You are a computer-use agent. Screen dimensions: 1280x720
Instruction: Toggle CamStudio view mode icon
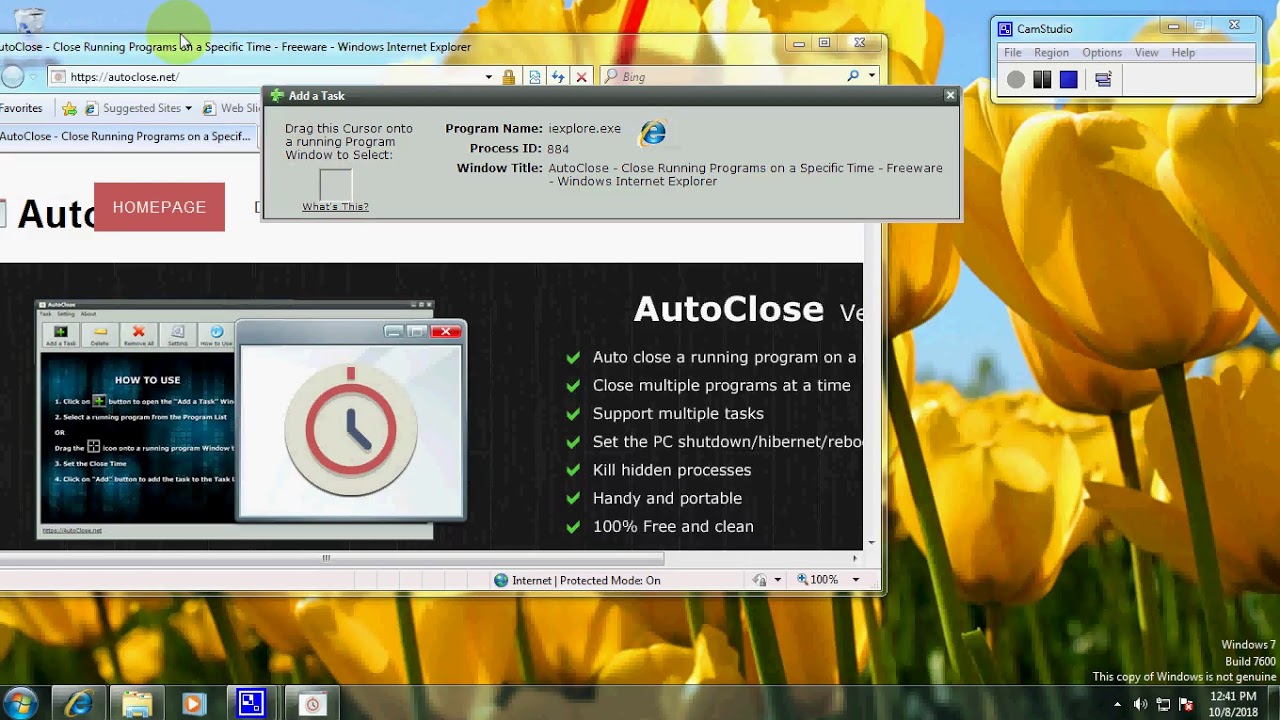click(1103, 80)
